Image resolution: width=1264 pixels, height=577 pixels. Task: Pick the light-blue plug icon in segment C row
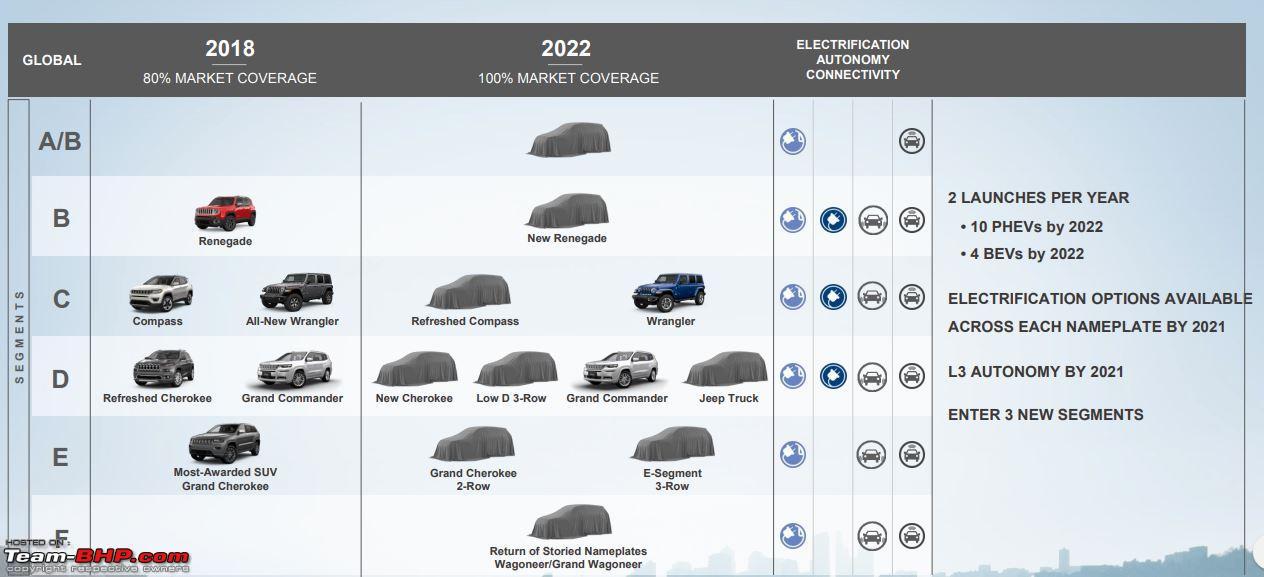793,297
